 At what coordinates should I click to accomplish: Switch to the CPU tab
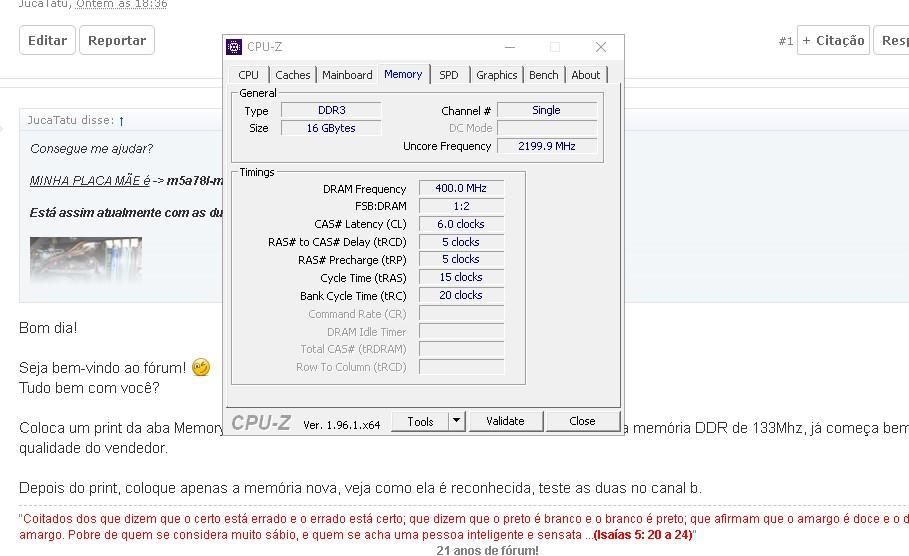[x=248, y=75]
